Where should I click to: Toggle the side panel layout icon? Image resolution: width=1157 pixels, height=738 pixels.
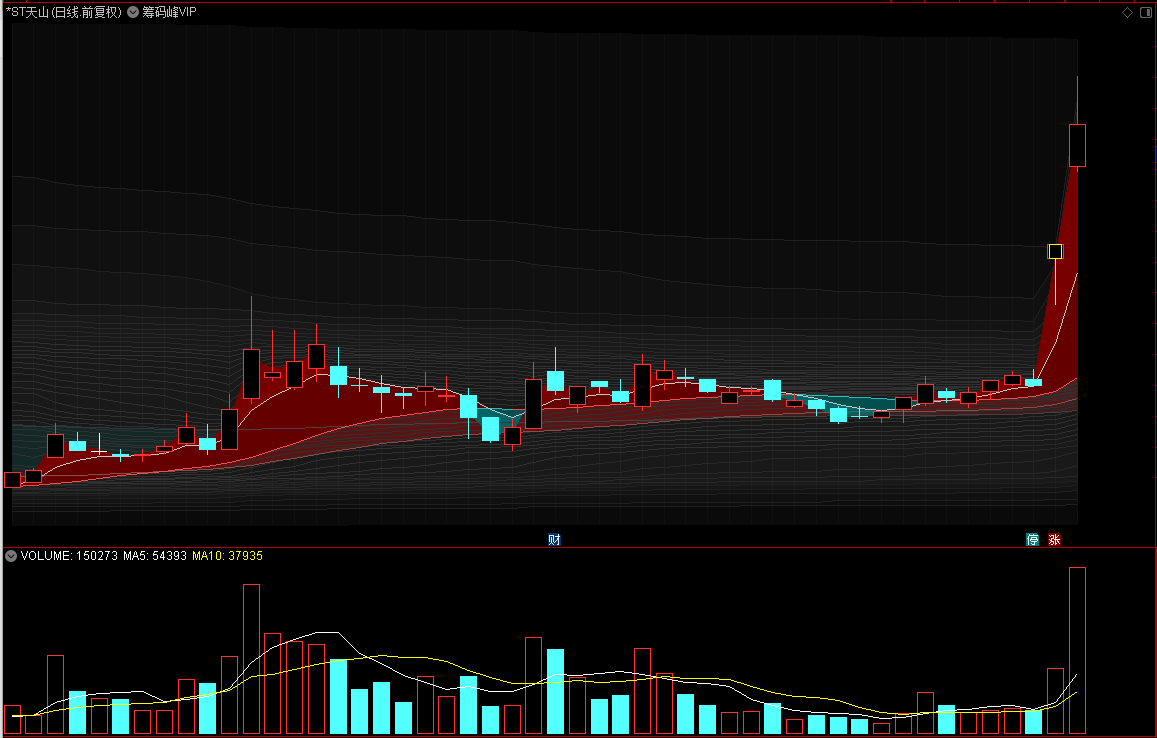(x=1147, y=13)
